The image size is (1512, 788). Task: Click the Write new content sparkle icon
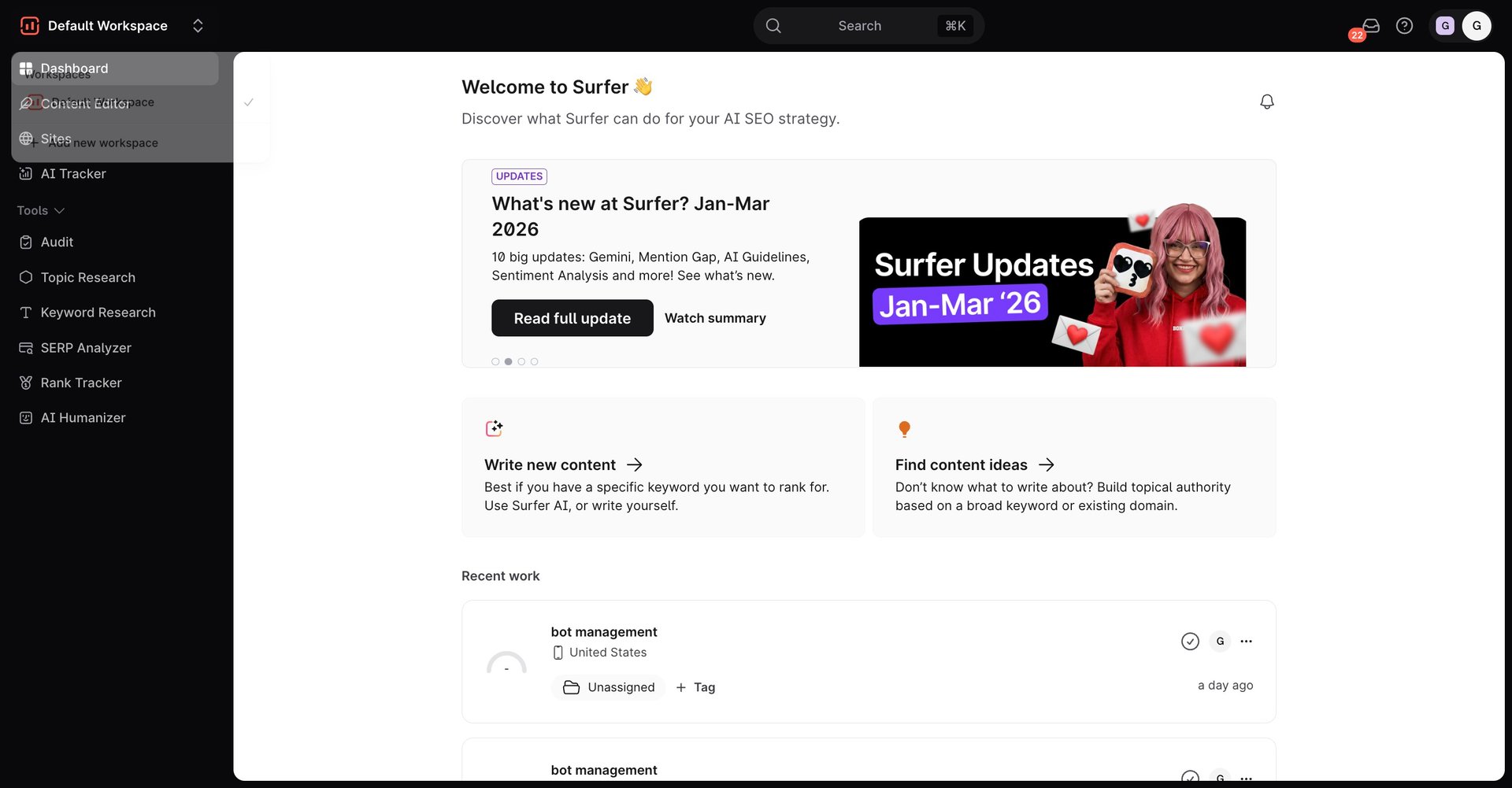(494, 428)
